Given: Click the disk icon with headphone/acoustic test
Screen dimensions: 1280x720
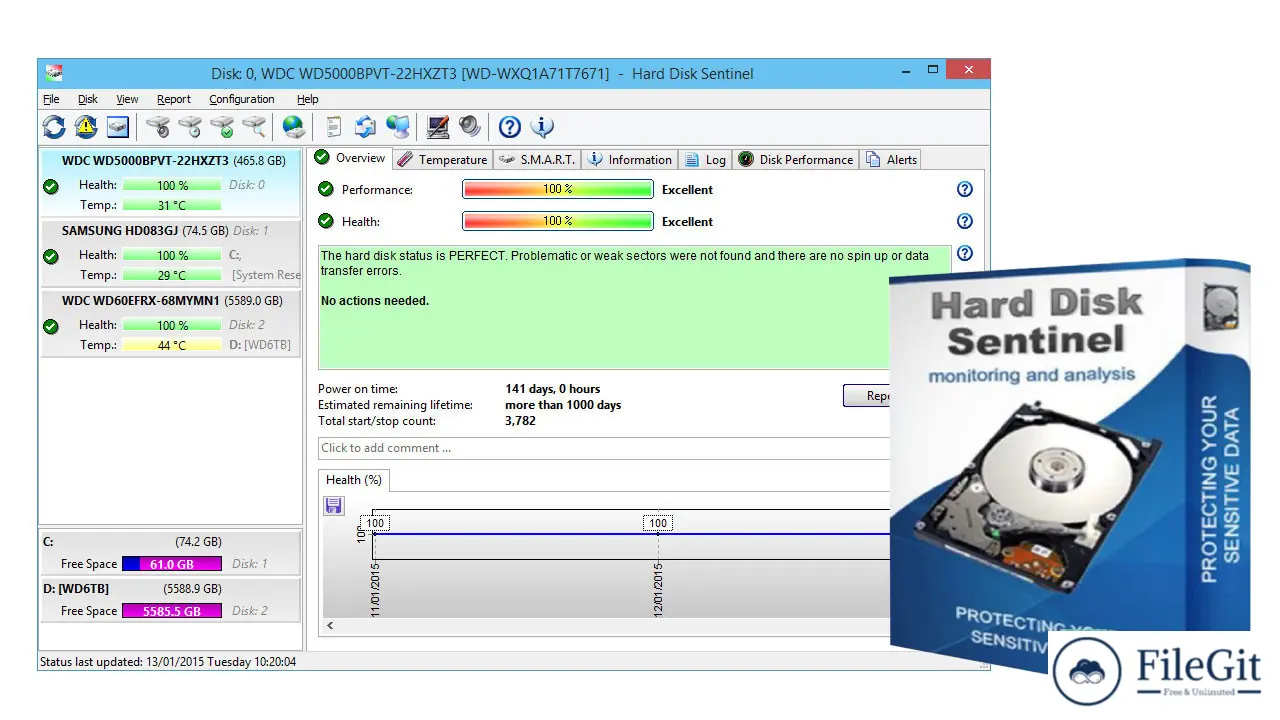Looking at the screenshot, I should (158, 127).
